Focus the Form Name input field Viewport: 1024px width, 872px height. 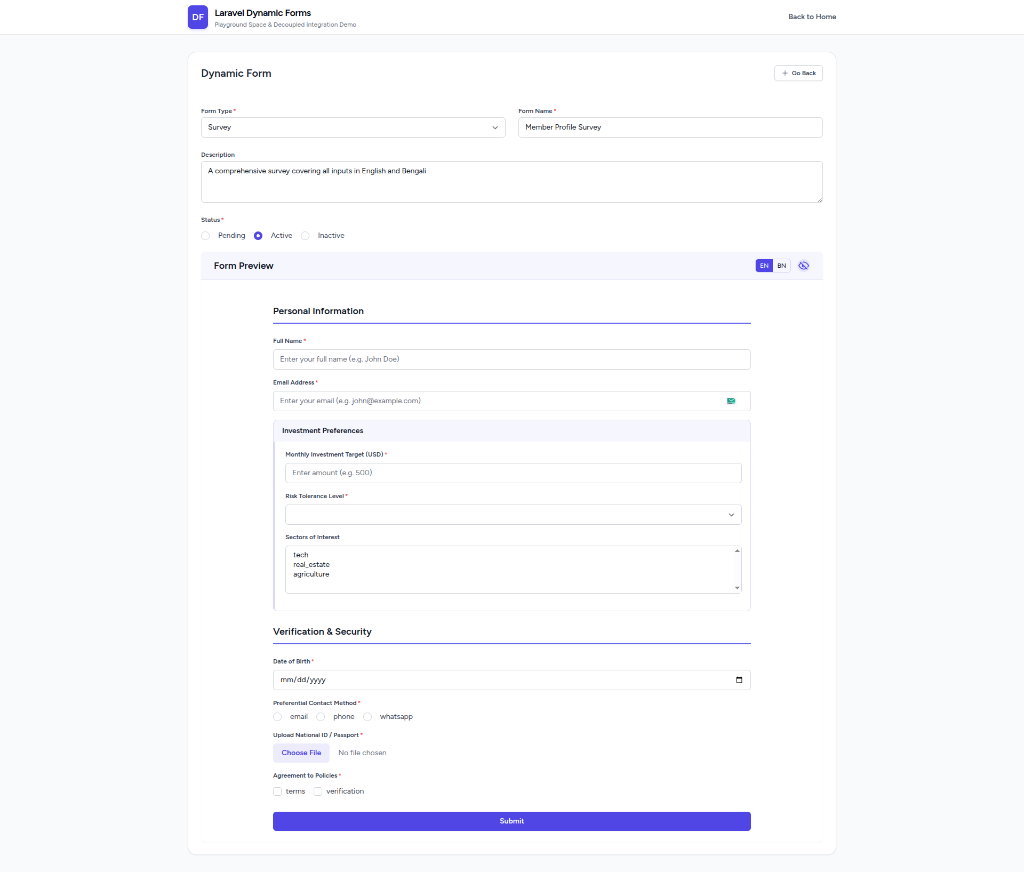point(670,127)
